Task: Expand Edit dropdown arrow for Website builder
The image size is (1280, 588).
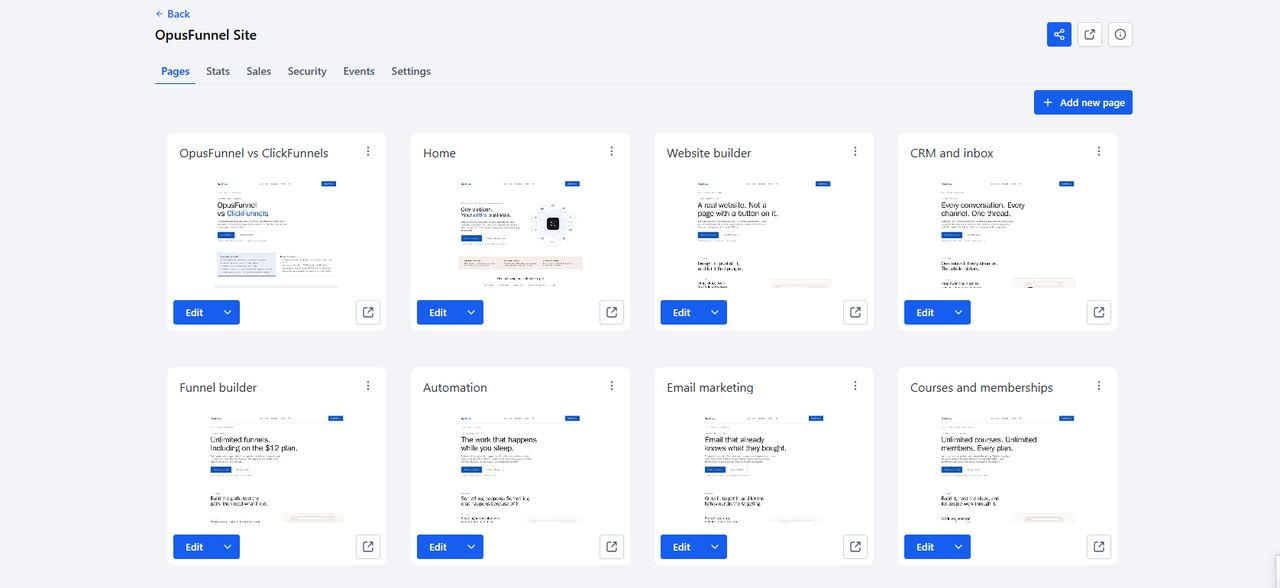Action: pyautogui.click(x=715, y=312)
